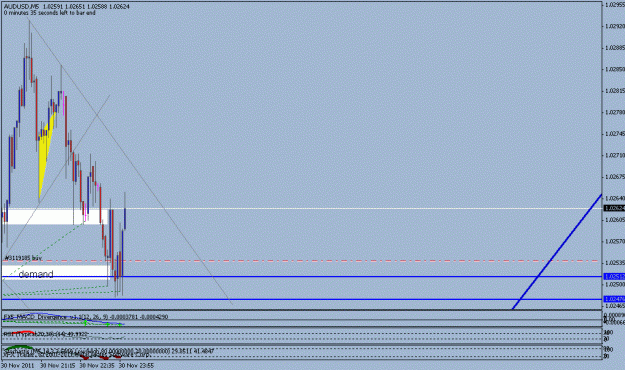625x370 pixels.
Task: Click the white demand zone rectangle
Action: coord(55,272)
